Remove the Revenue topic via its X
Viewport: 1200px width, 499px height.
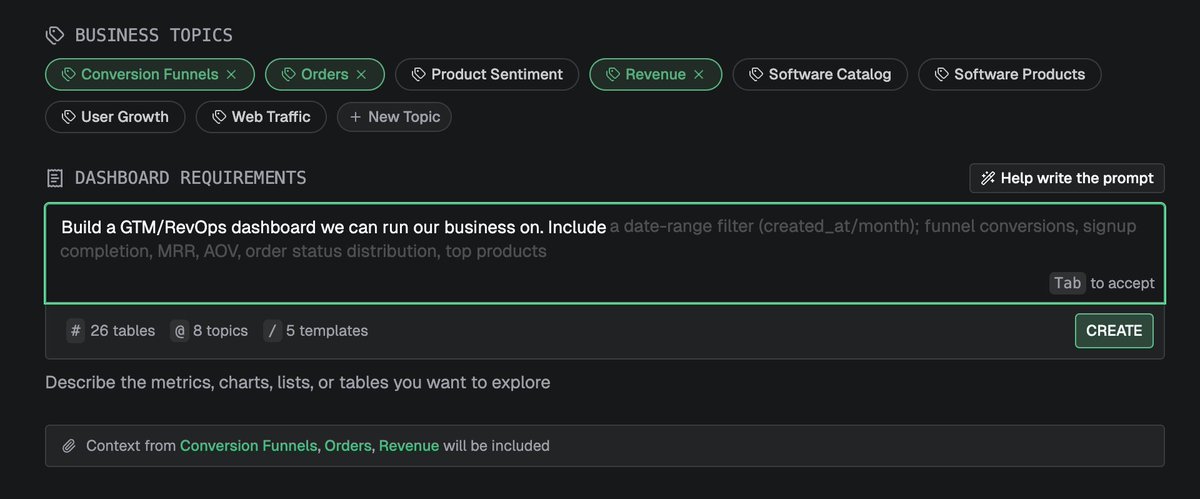[x=700, y=74]
